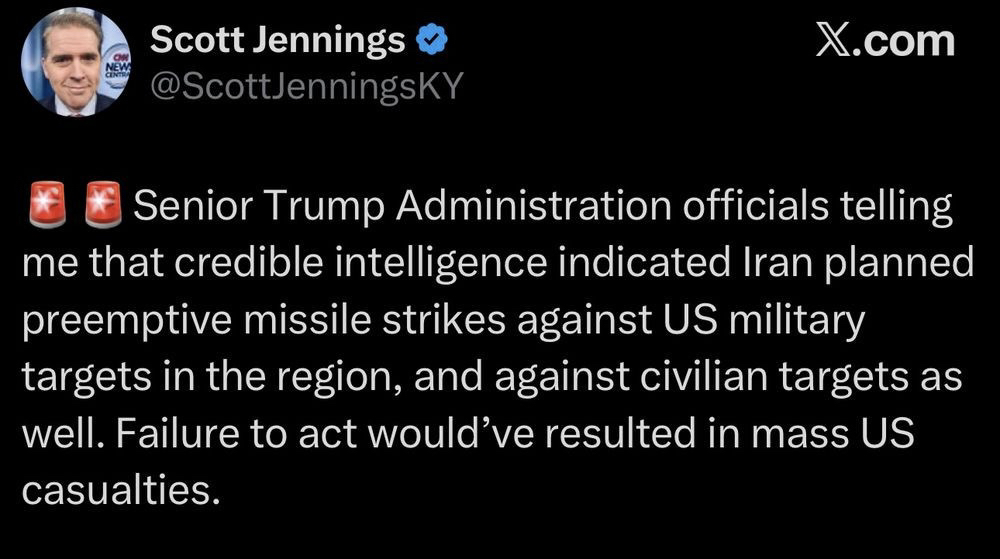
Task: Click the X logo in the watermark
Action: pos(833,42)
